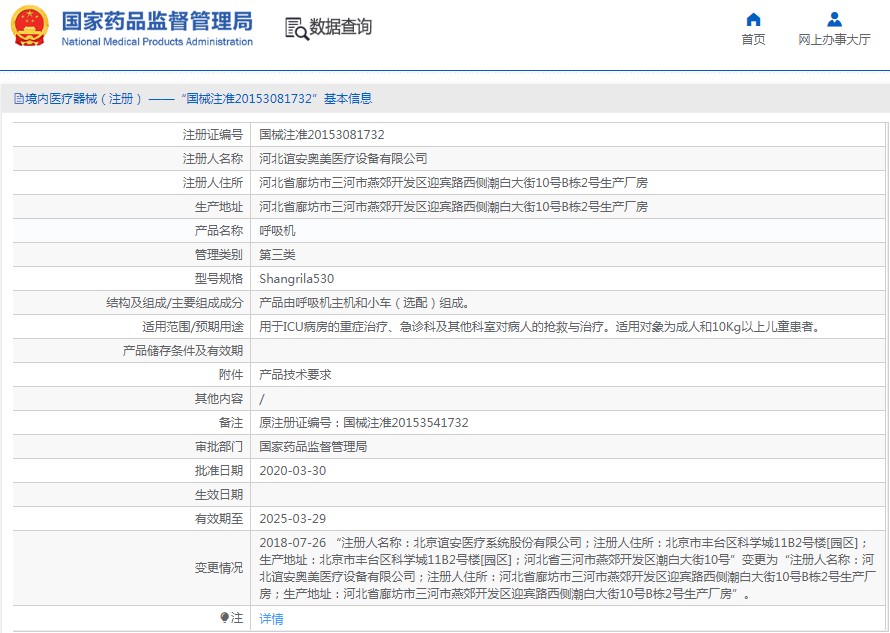Click the 适用范围/预期用途 row label
Viewport: 890px width, 633px height.
pos(193,327)
